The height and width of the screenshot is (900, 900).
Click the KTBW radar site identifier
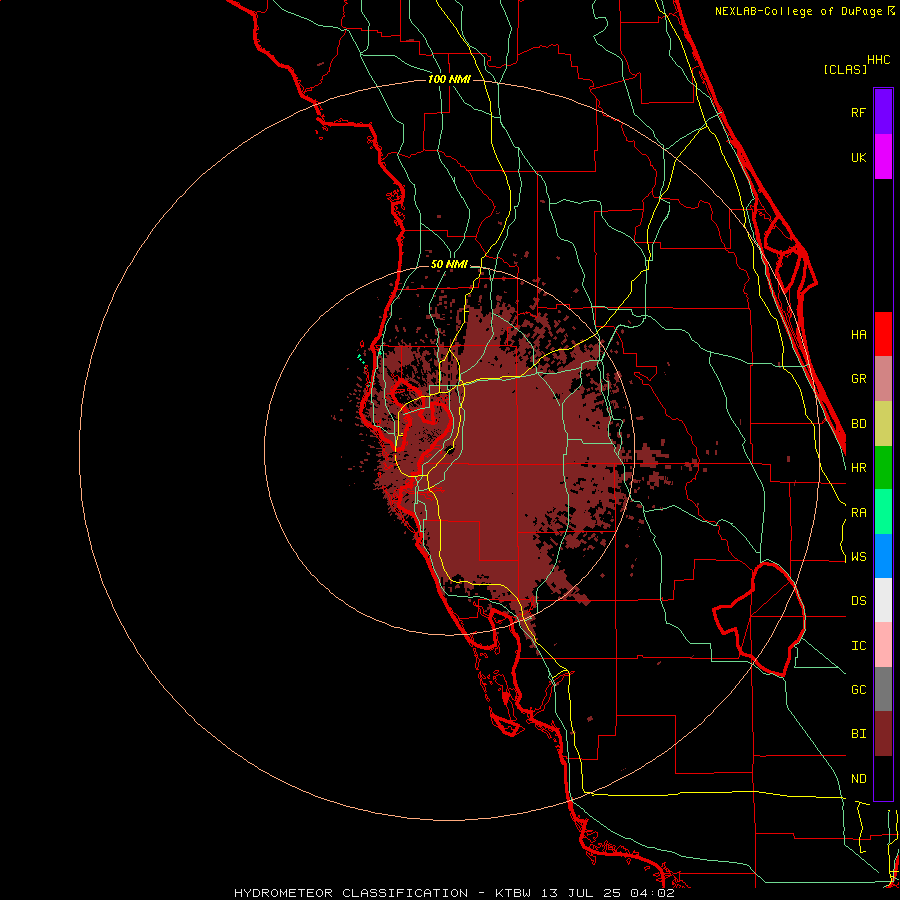(x=513, y=893)
